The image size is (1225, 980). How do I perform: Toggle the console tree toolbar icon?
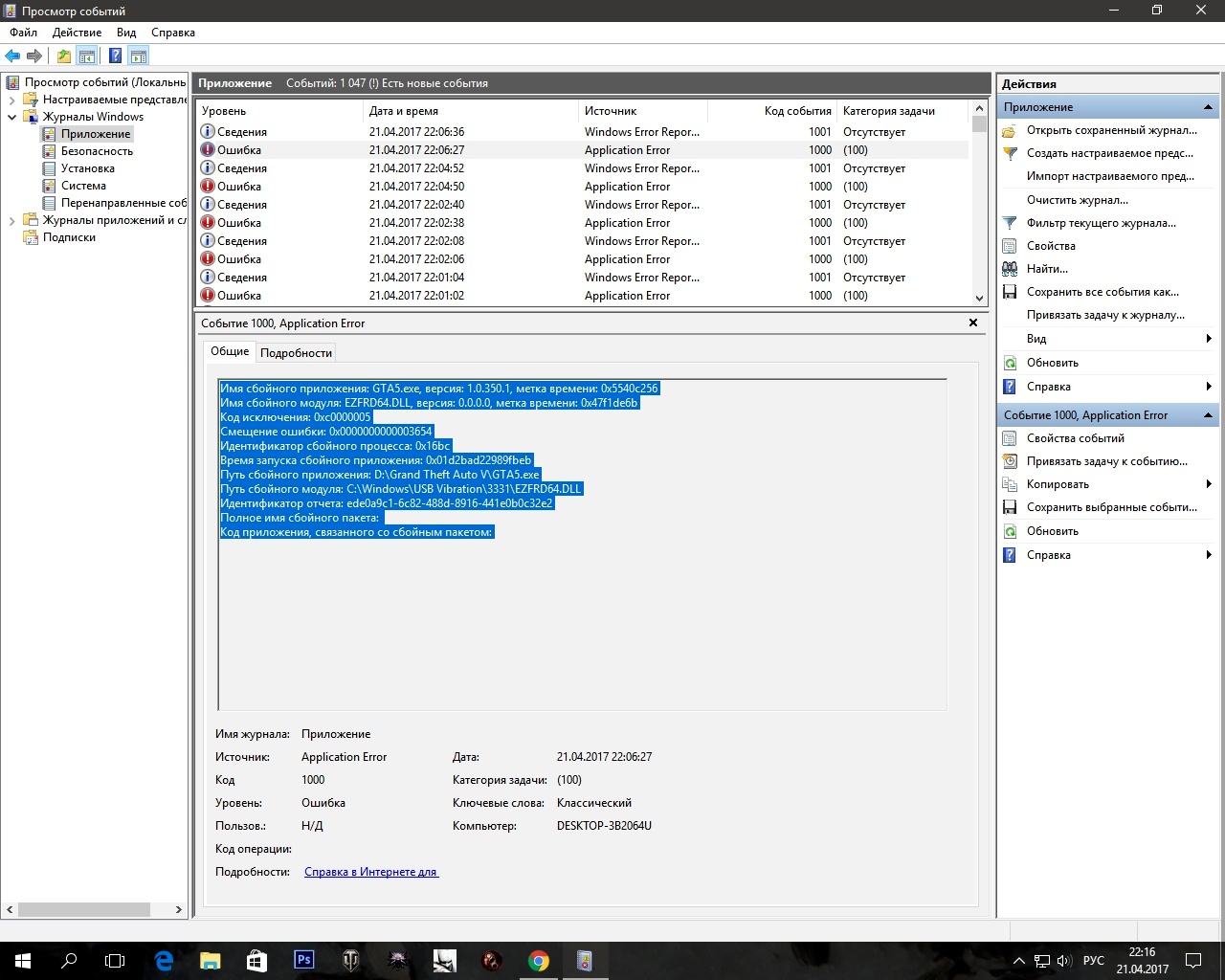pyautogui.click(x=87, y=56)
